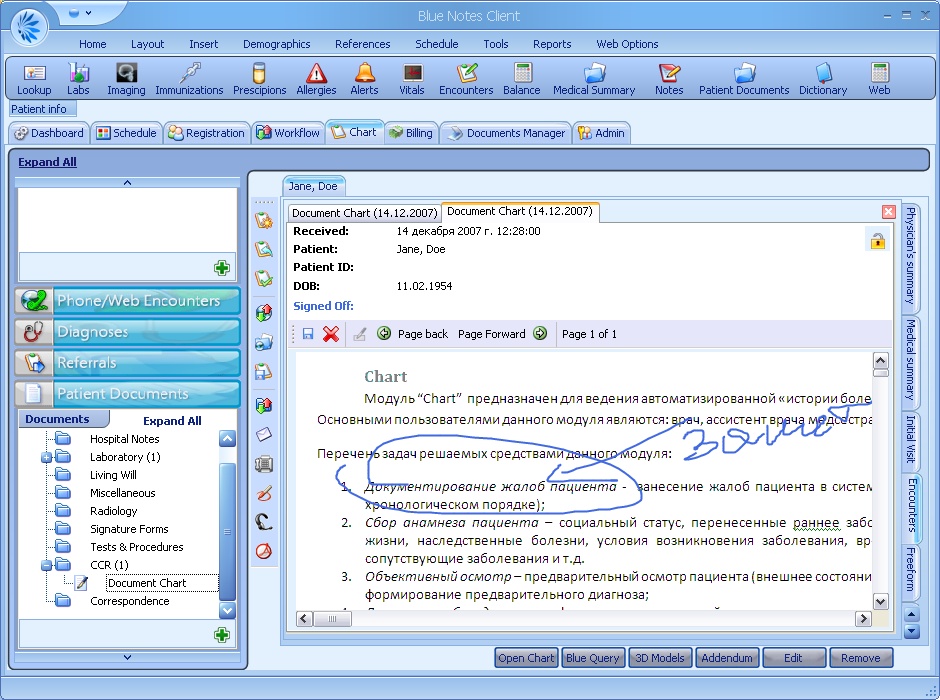Screen dimensions: 940x700
Task: Click the Open Chart button
Action: [526, 658]
